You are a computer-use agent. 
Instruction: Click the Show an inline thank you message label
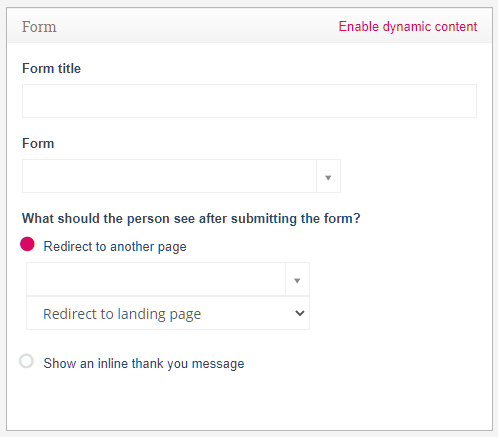(x=144, y=364)
